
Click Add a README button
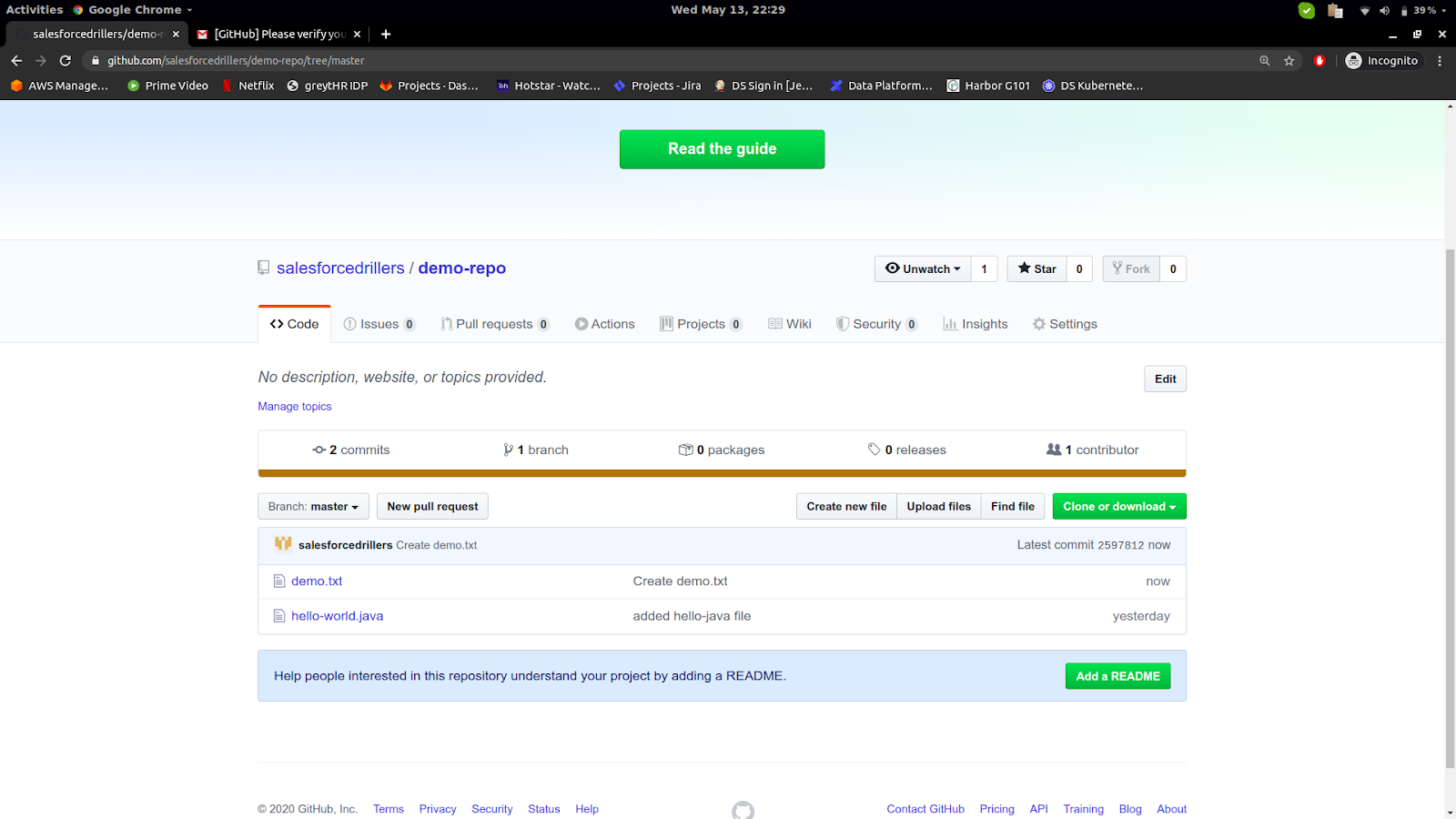pyautogui.click(x=1117, y=676)
